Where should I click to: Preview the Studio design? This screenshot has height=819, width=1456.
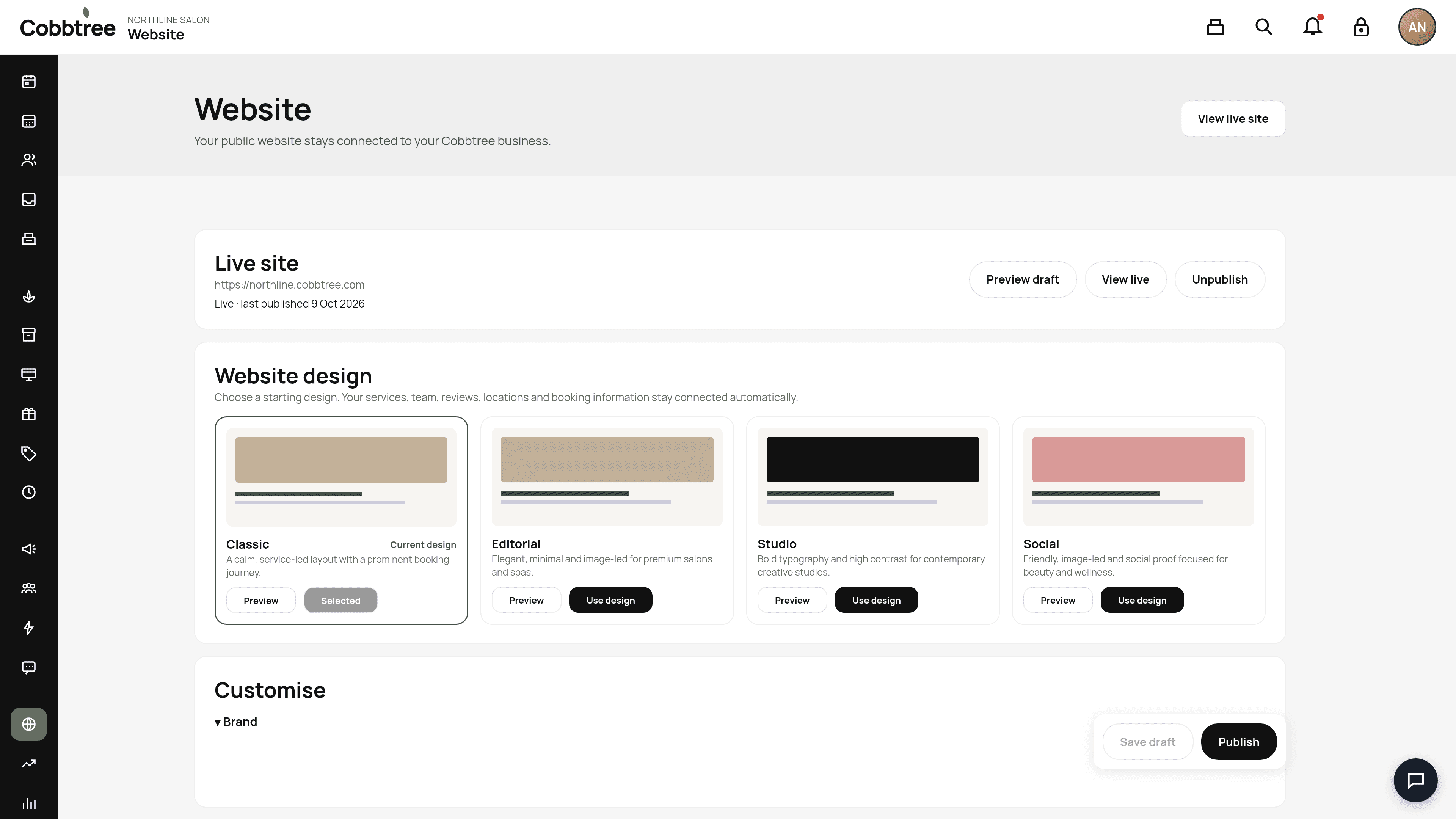792,600
